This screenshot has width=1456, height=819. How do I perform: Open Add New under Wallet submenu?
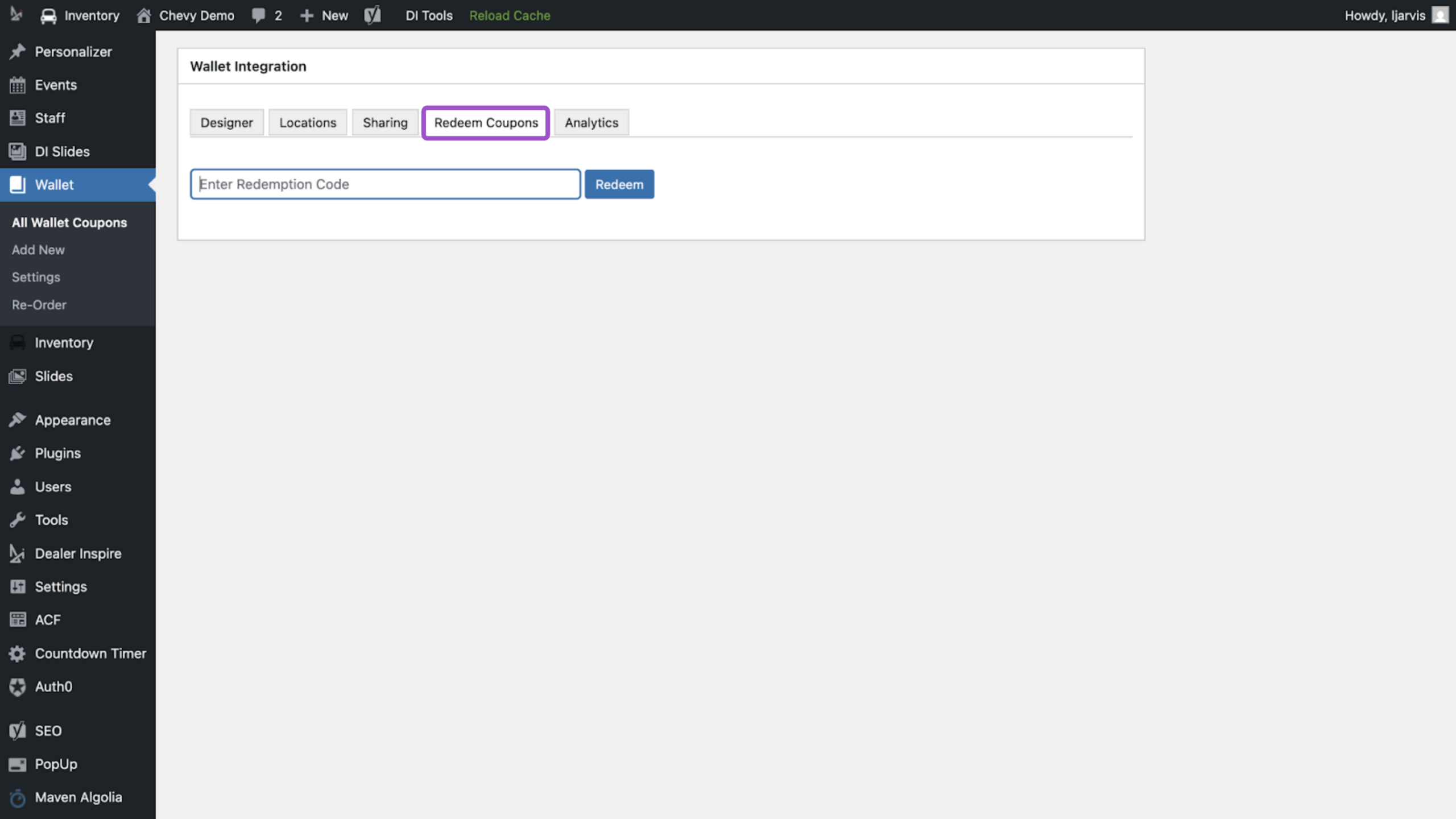click(38, 250)
